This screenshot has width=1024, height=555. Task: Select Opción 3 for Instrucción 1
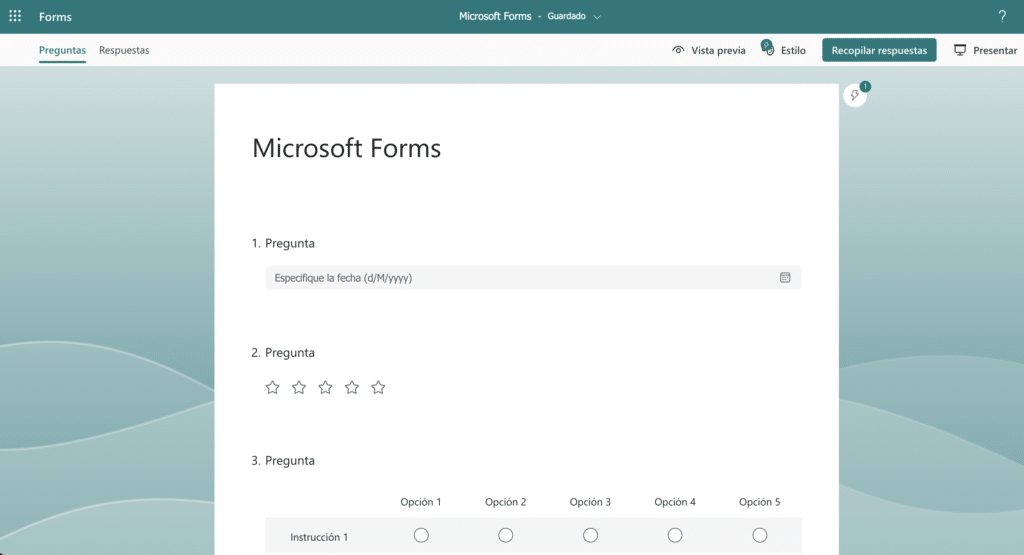[590, 535]
